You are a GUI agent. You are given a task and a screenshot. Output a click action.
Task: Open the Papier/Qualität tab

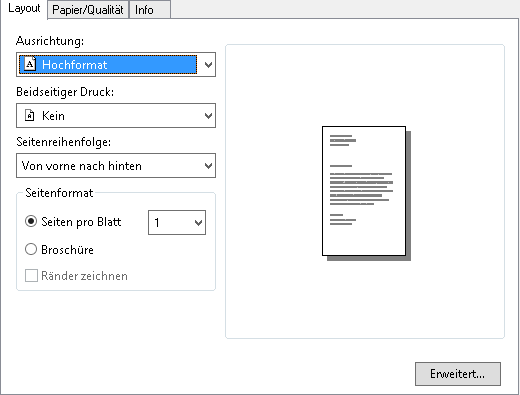(88, 10)
